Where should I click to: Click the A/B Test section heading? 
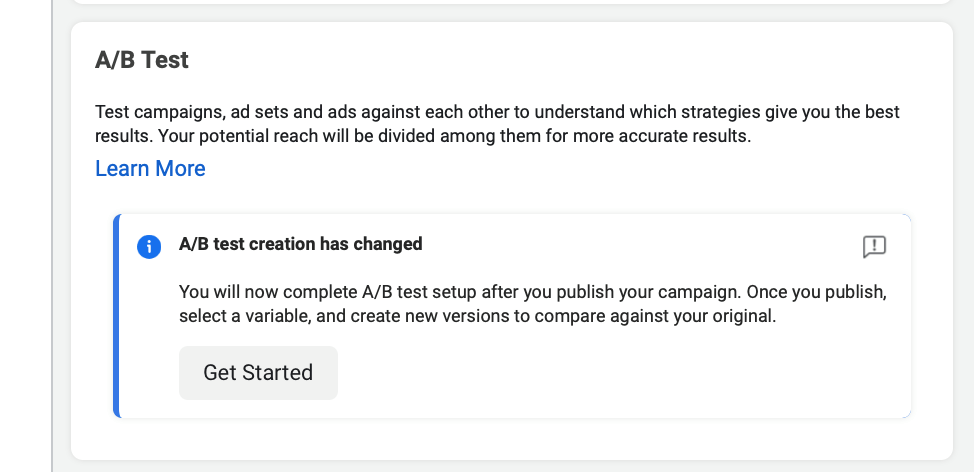[142, 60]
